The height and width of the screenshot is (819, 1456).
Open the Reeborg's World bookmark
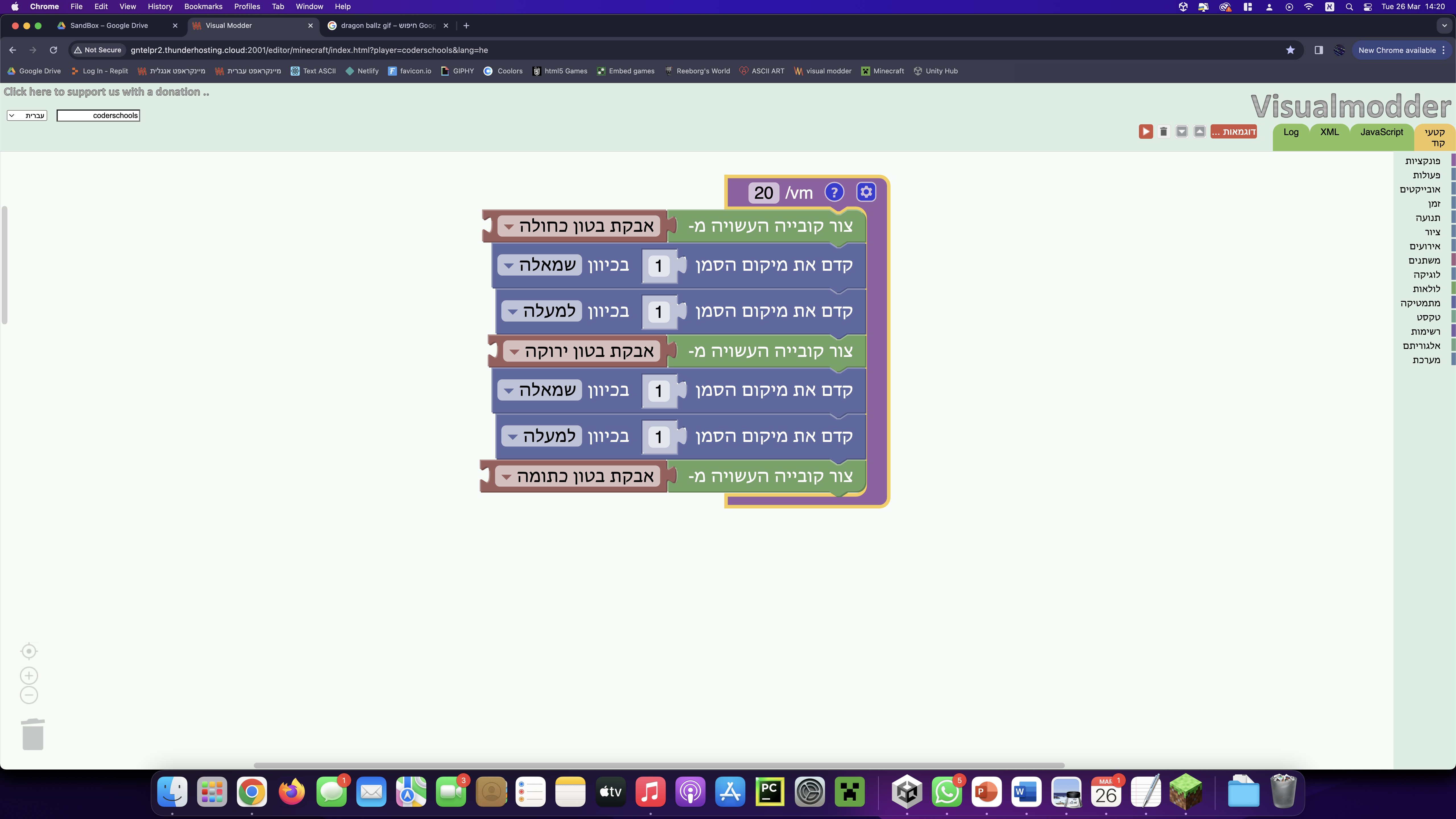(697, 71)
